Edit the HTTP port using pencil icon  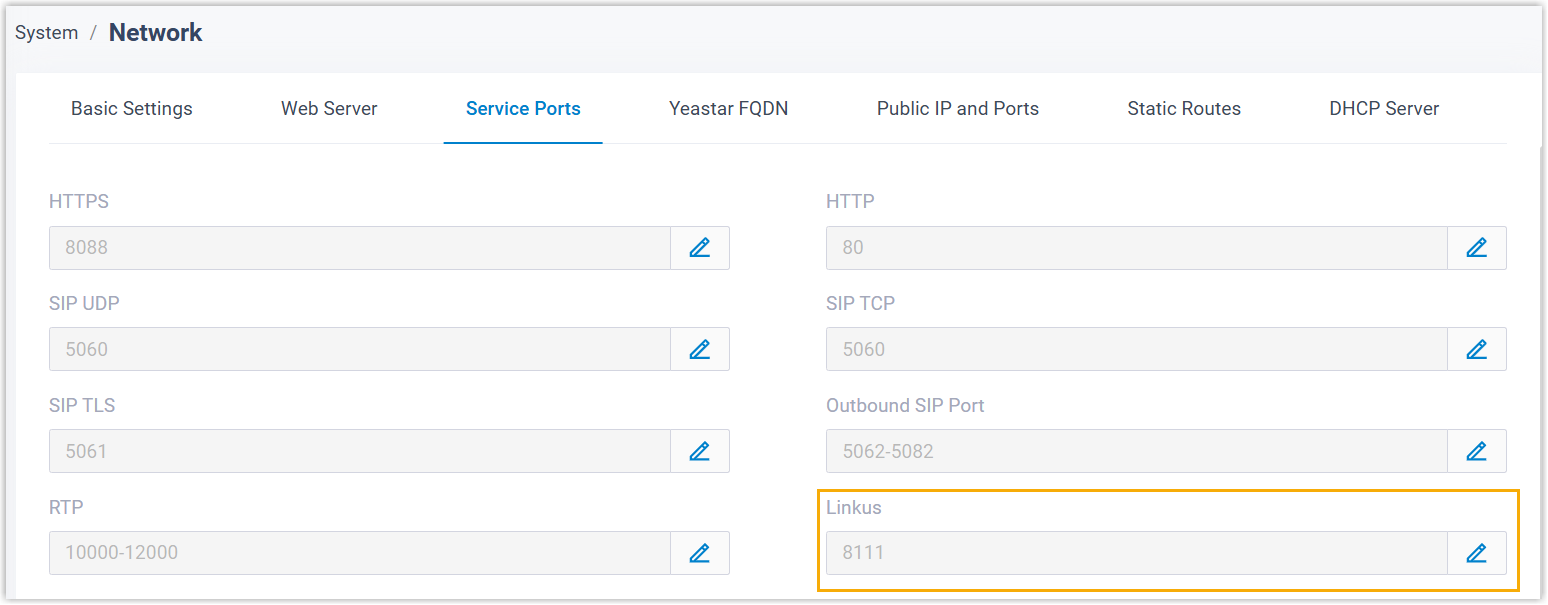(x=1476, y=248)
